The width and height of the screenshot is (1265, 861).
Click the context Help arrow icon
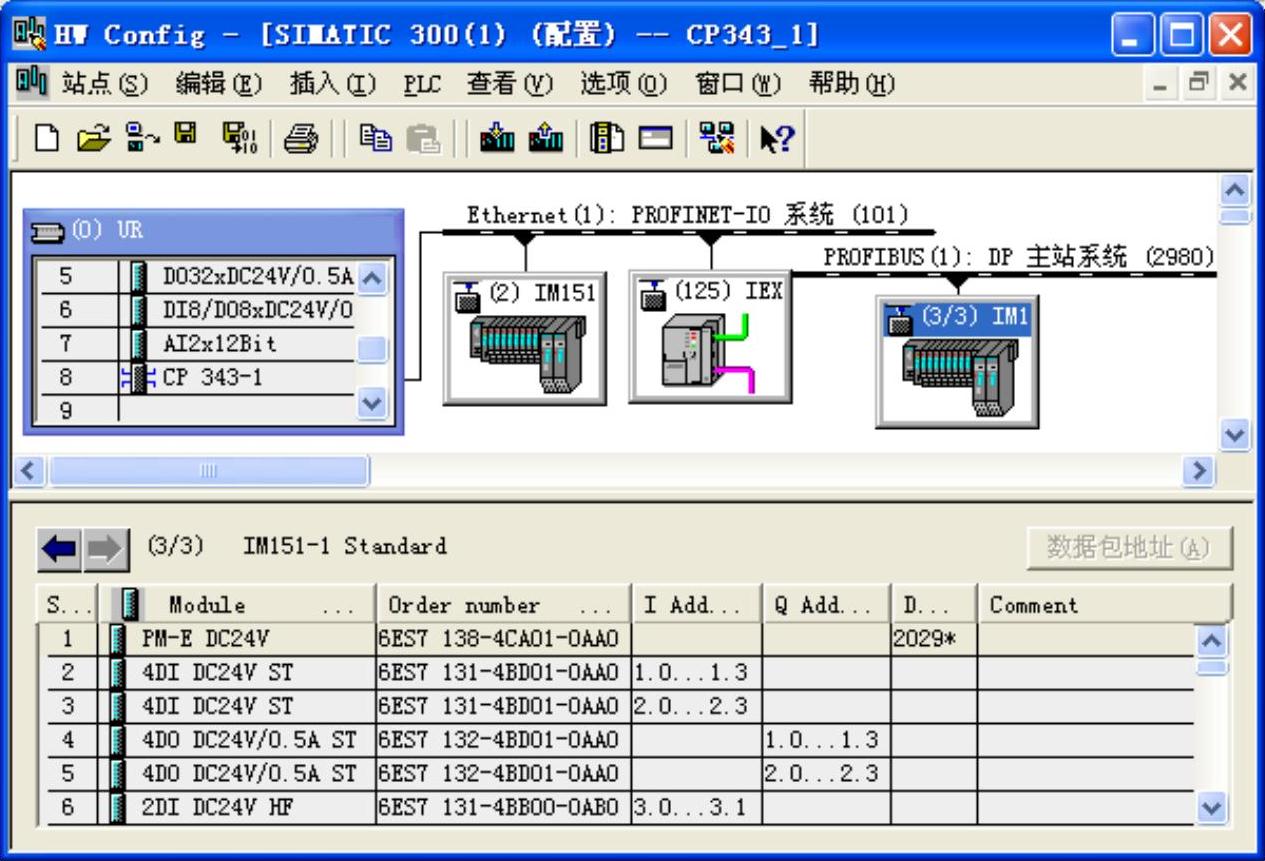pyautogui.click(x=775, y=139)
